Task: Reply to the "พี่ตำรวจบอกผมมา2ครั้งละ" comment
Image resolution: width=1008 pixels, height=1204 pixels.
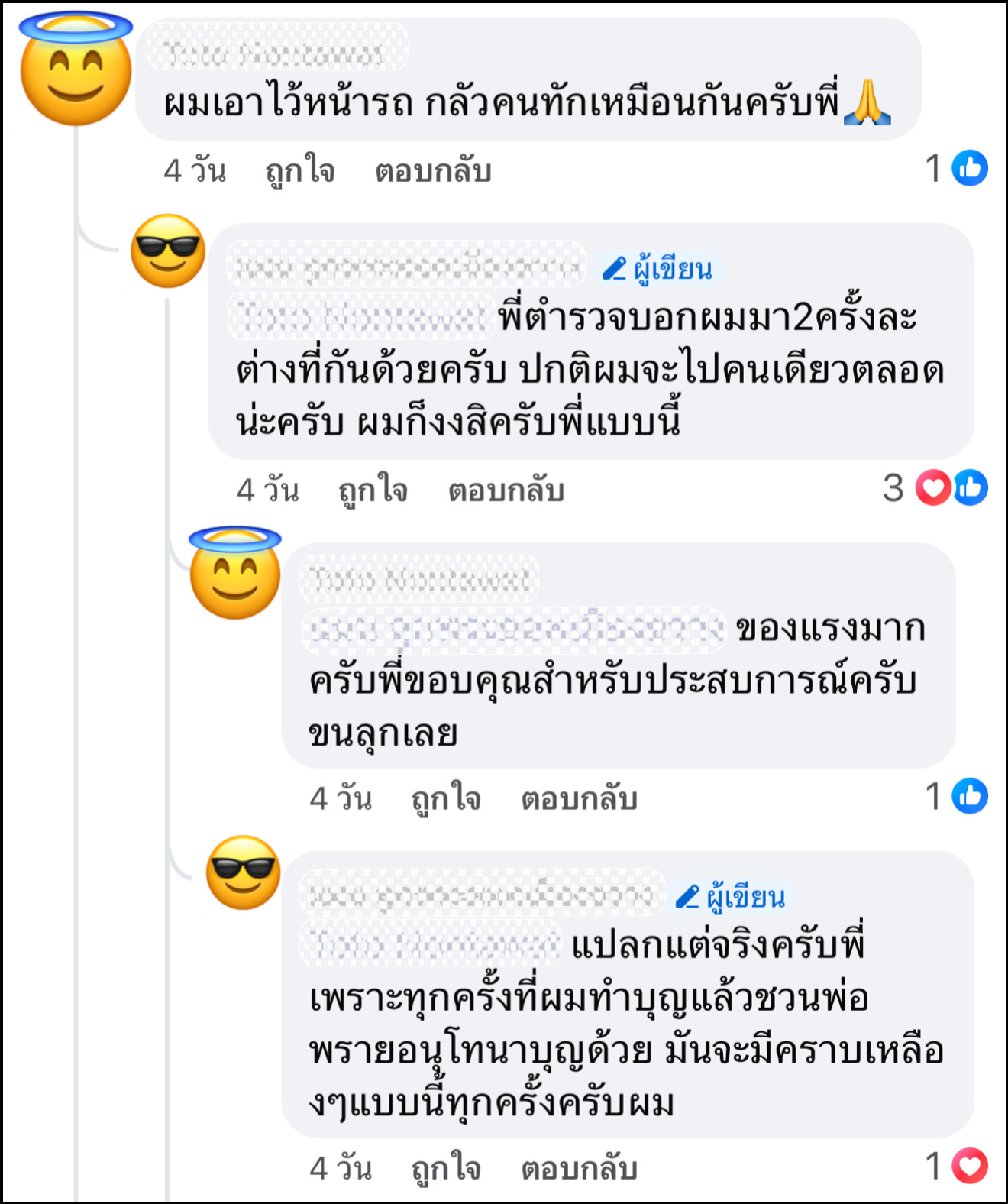Action: pos(506,490)
